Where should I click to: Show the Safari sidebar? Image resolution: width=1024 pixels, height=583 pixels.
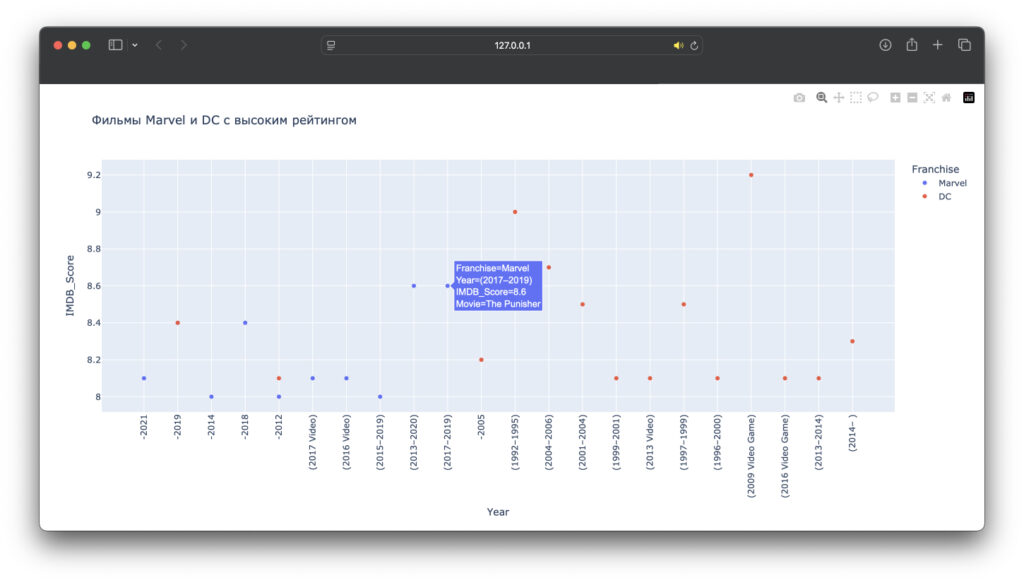click(x=115, y=45)
